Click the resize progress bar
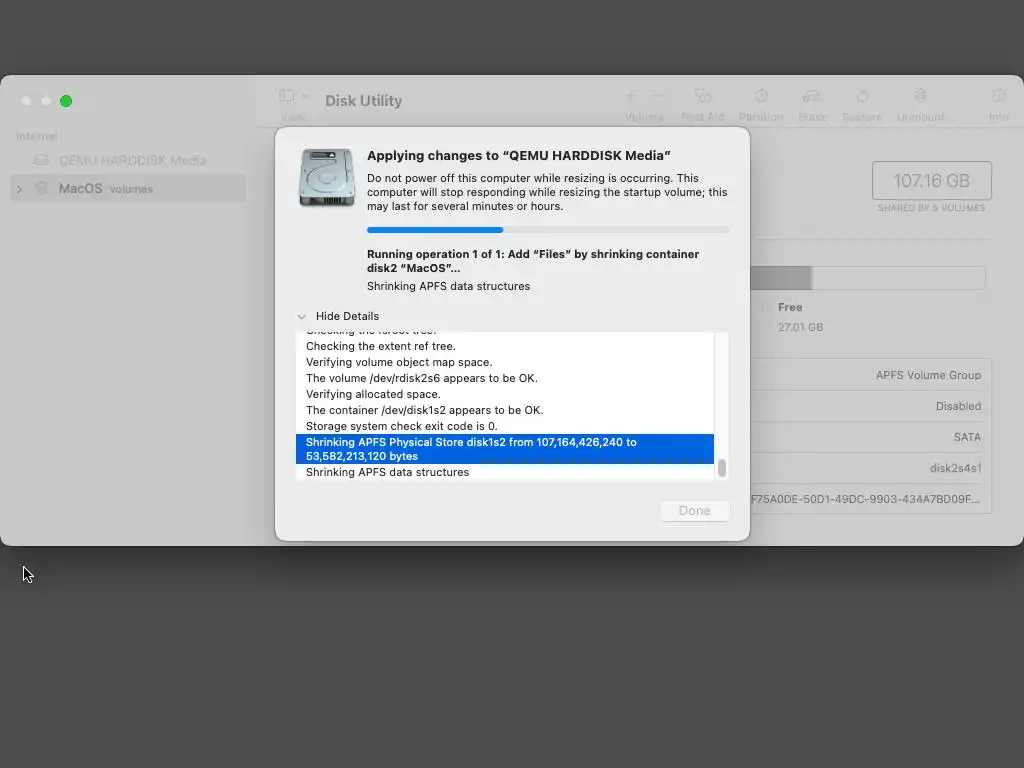This screenshot has width=1024, height=768. coord(548,230)
